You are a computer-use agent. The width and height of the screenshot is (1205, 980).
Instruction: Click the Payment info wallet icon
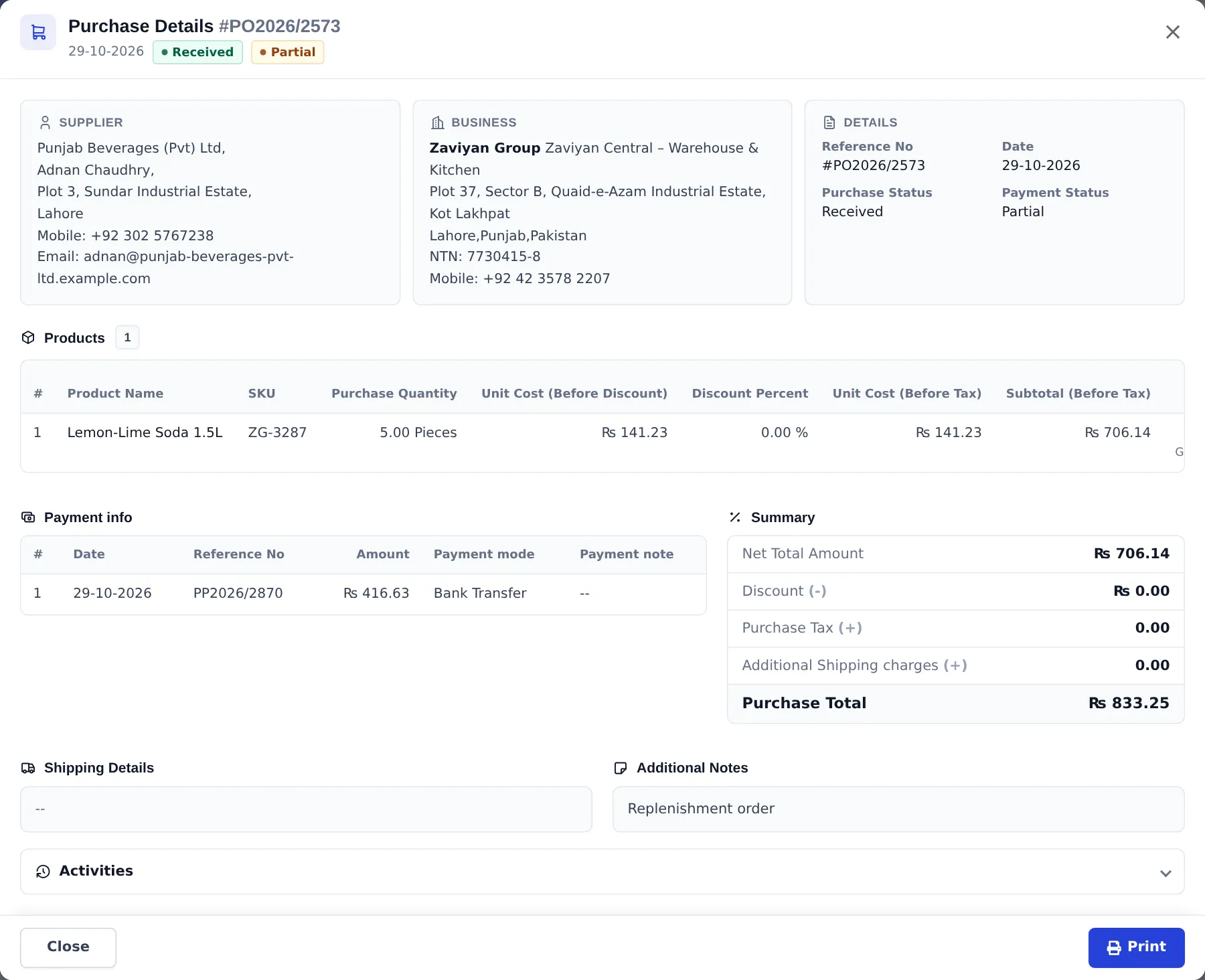coord(28,517)
